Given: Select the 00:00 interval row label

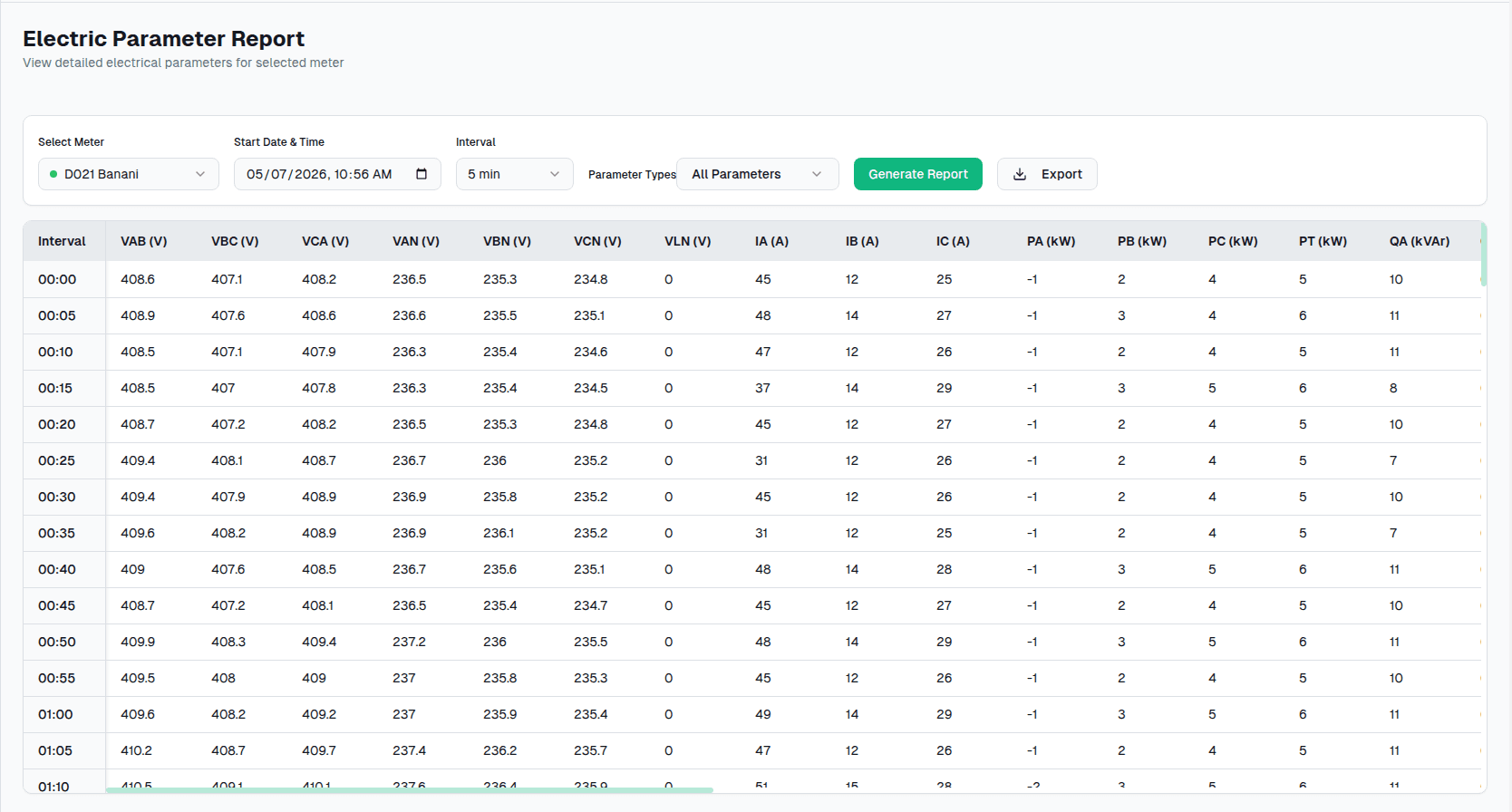Looking at the screenshot, I should coord(57,279).
